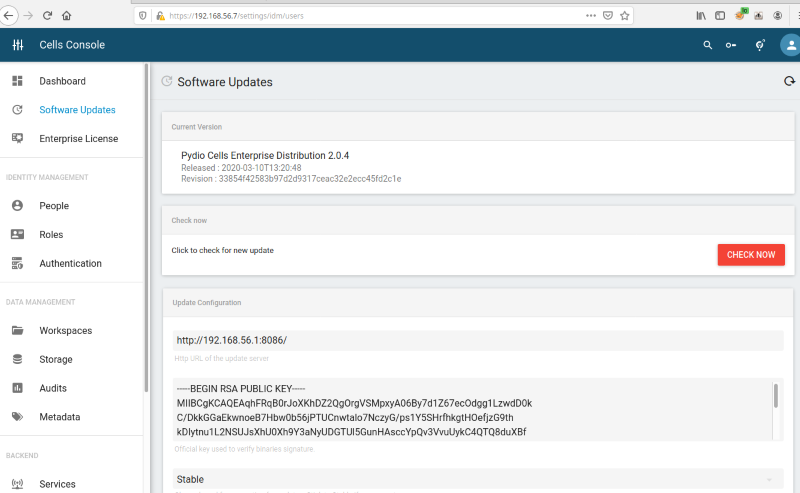
Task: Go to Roles section
Action: point(51,235)
